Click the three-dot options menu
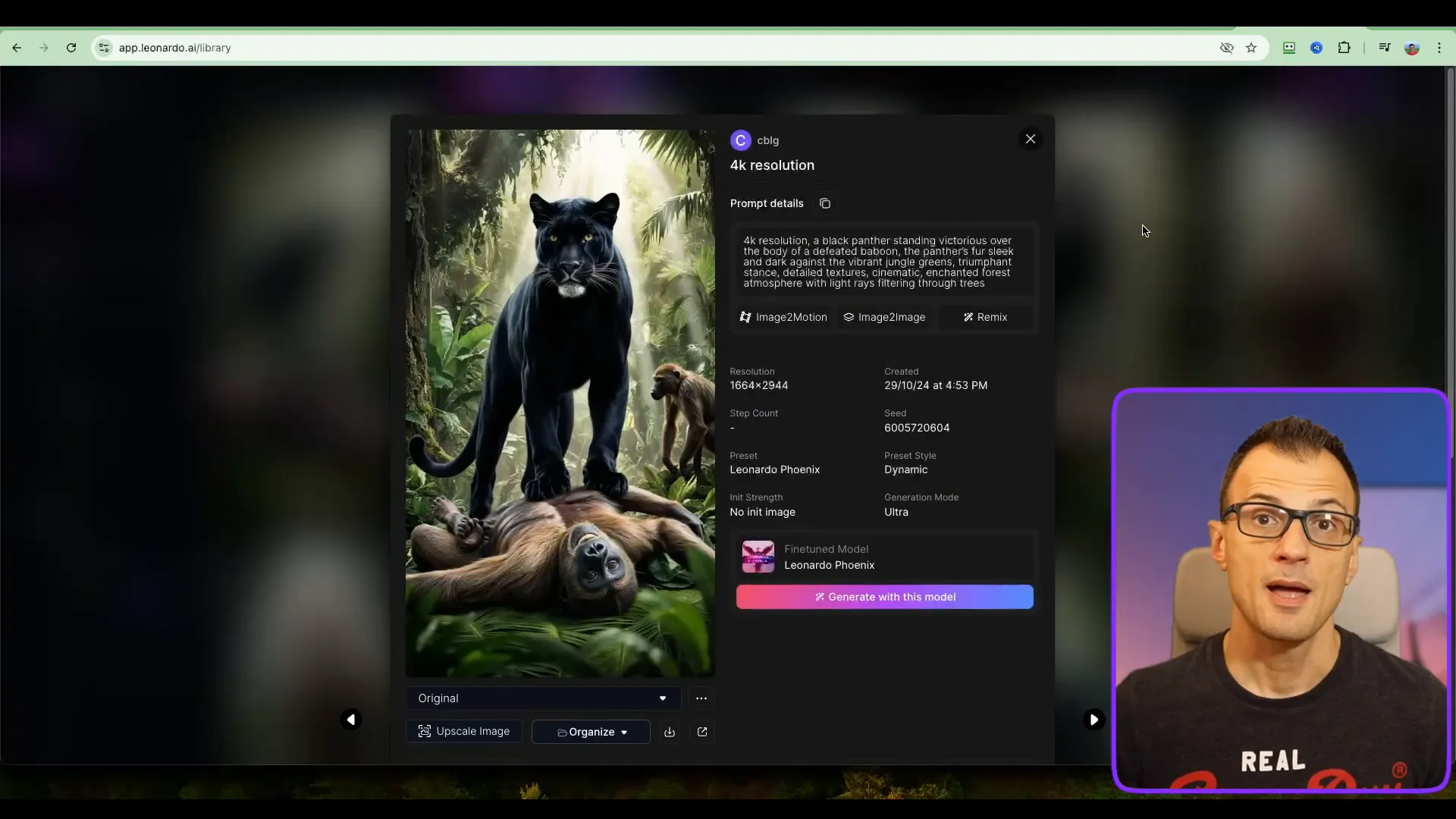Screen dimensions: 1456x819 pos(701,698)
